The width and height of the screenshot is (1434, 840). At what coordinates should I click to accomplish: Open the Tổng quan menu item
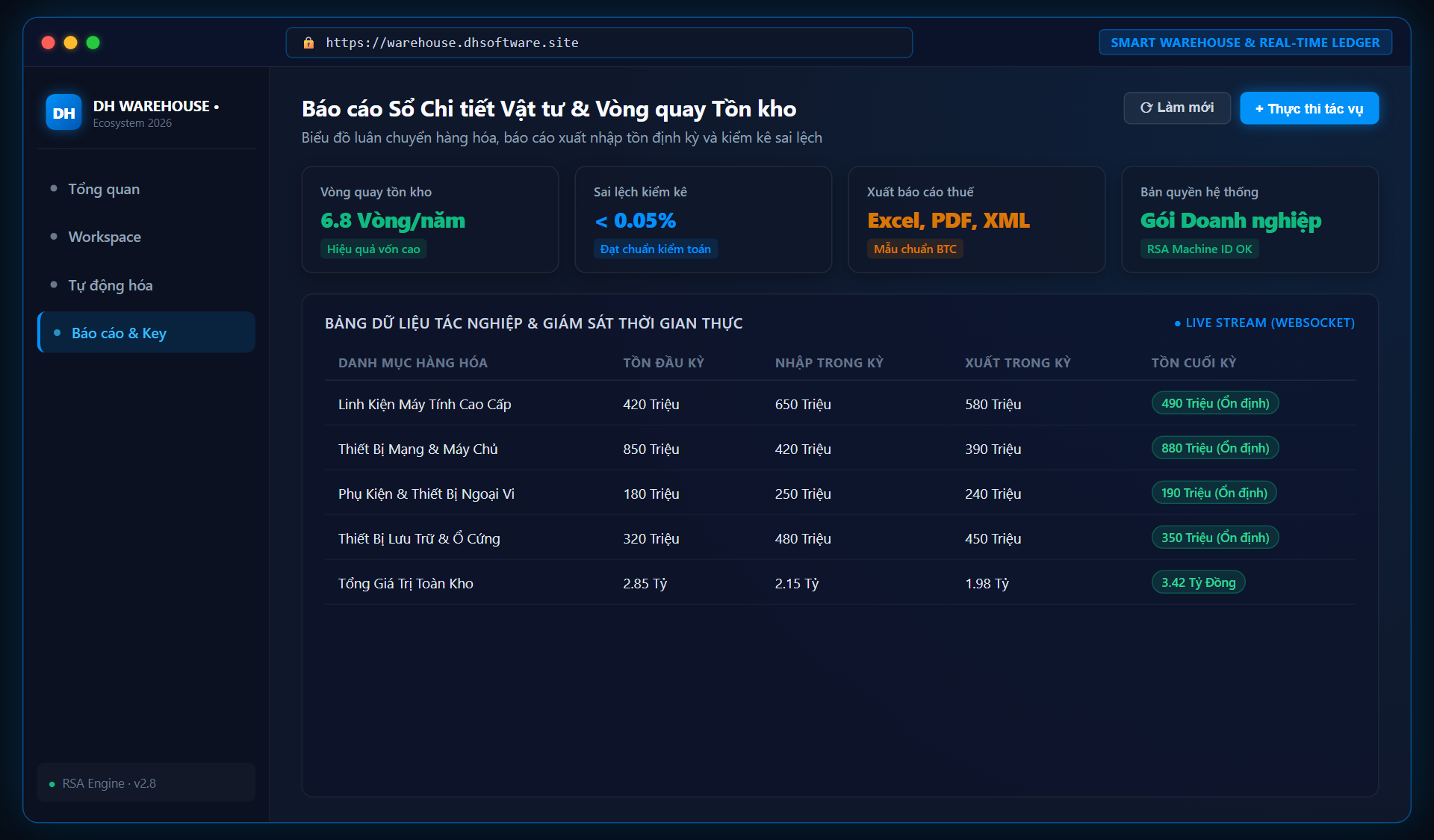point(146,189)
